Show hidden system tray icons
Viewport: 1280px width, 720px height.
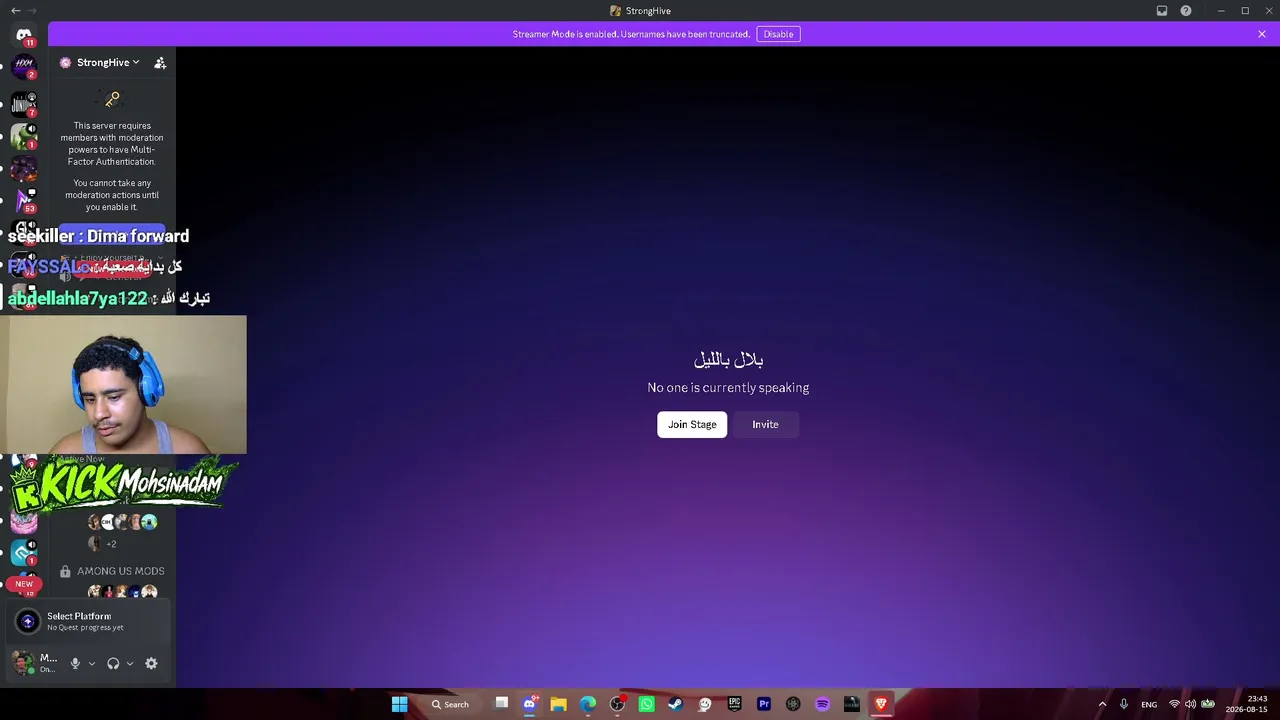[1103, 704]
